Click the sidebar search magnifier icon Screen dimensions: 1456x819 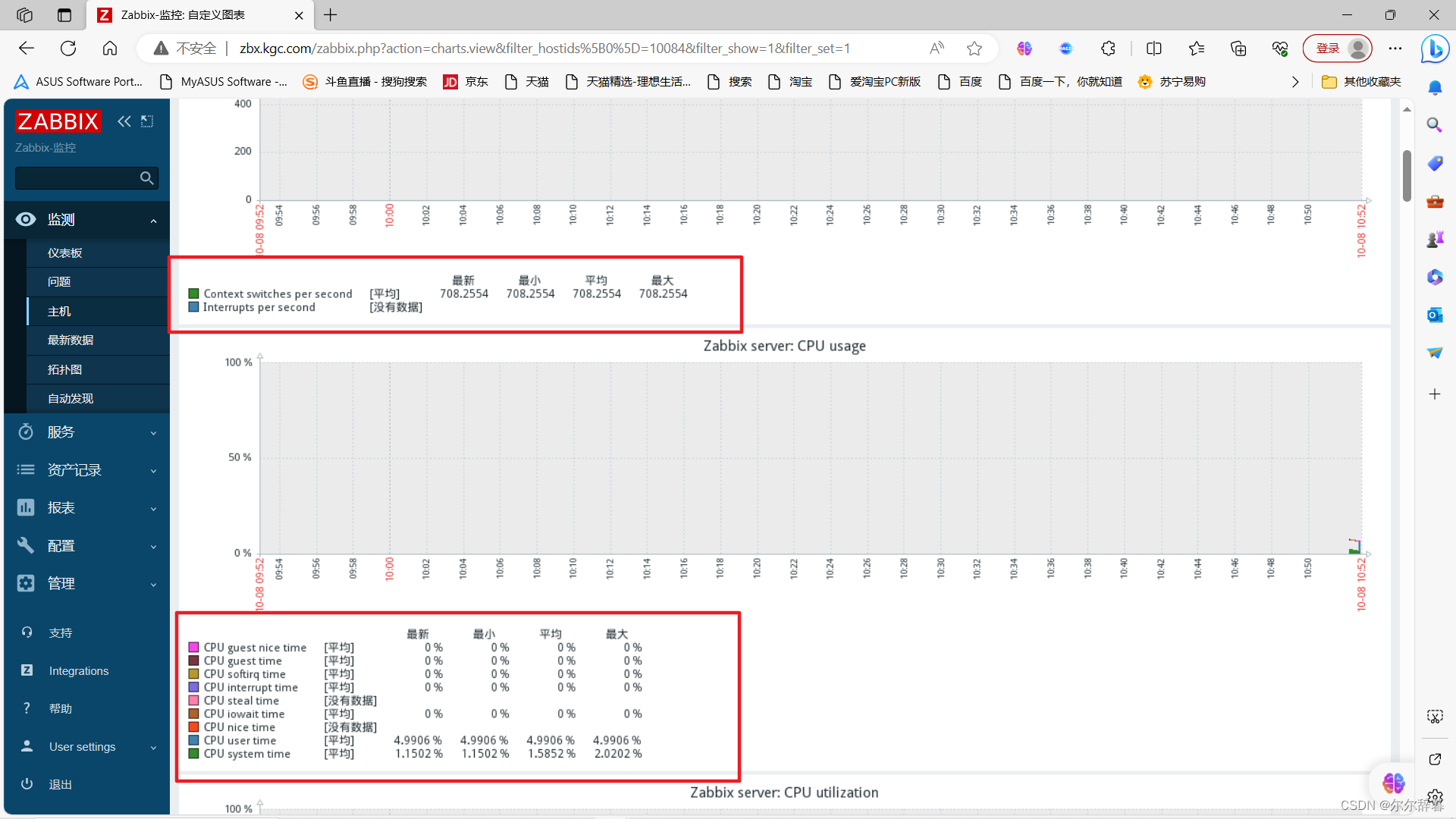tap(146, 178)
